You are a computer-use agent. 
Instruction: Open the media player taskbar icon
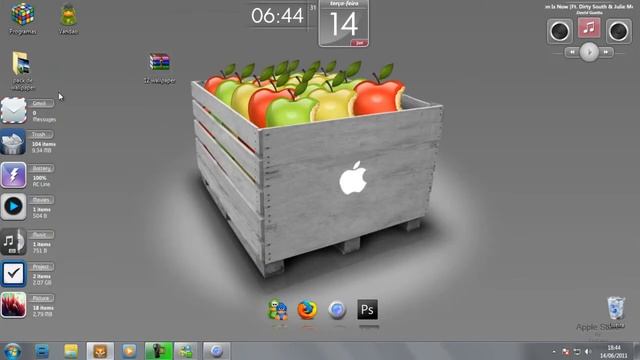click(x=129, y=351)
